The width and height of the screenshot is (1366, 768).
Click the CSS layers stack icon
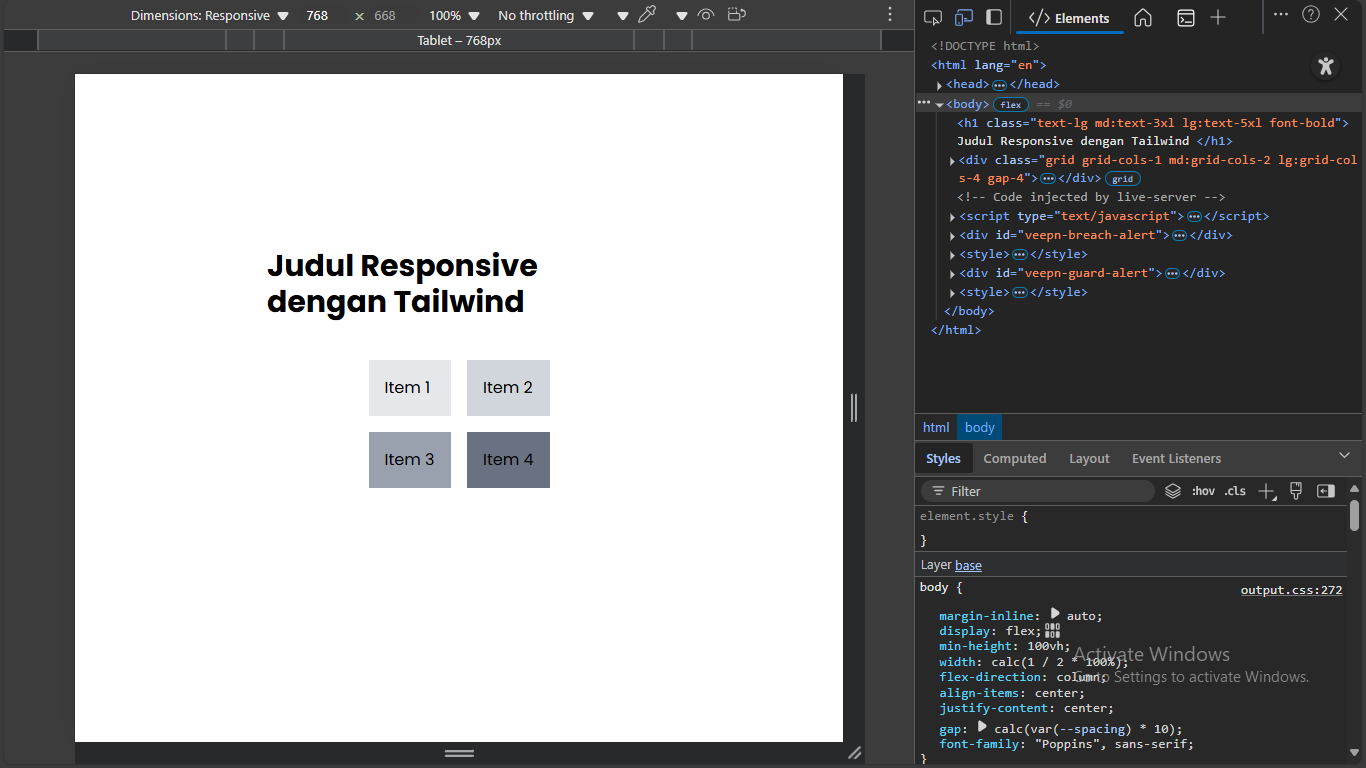(1173, 491)
